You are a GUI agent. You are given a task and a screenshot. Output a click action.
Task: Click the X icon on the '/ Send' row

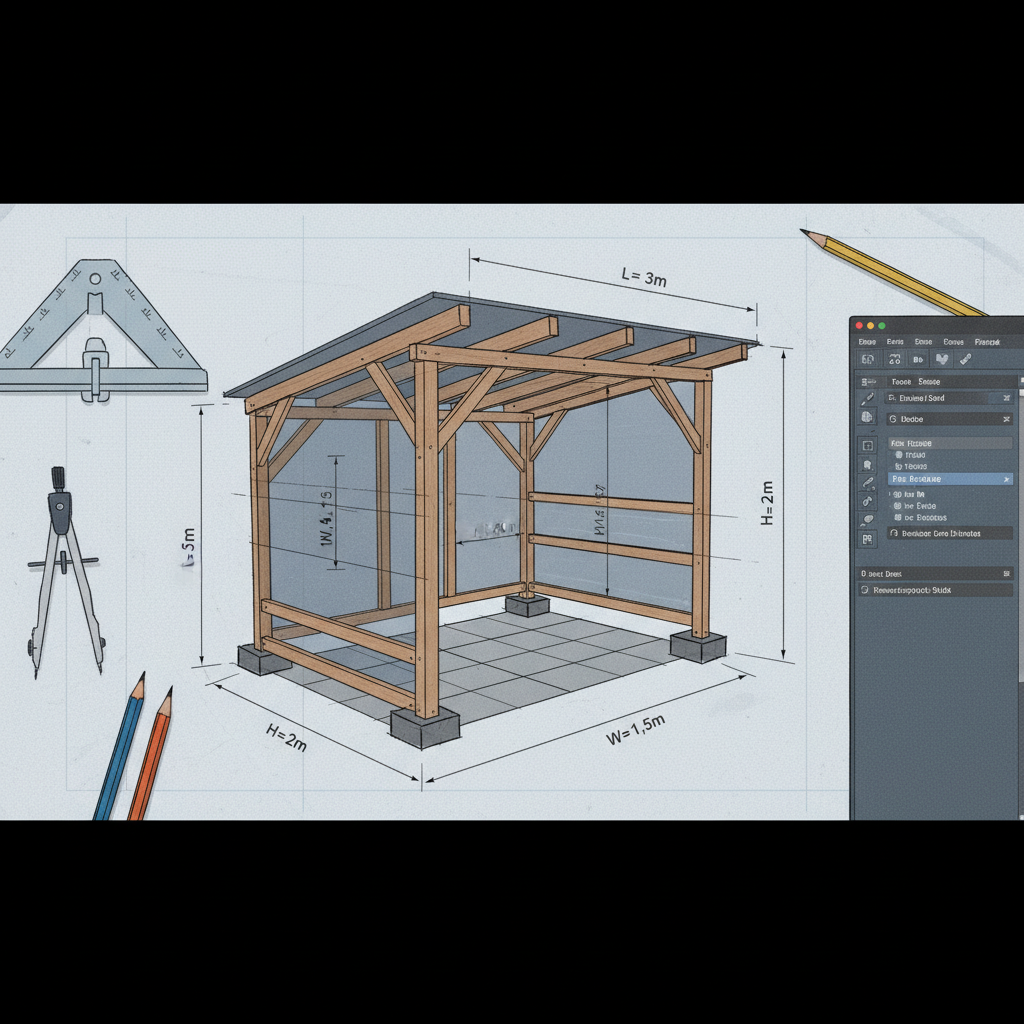(1006, 398)
